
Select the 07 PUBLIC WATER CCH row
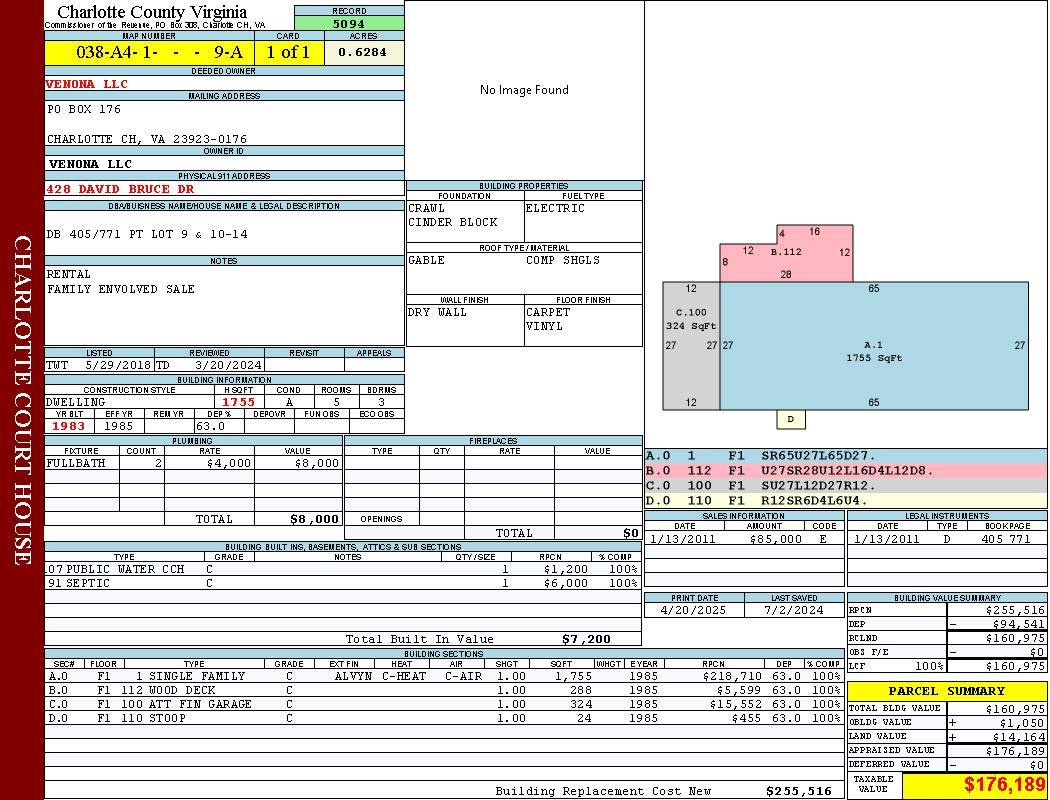click(x=343, y=569)
